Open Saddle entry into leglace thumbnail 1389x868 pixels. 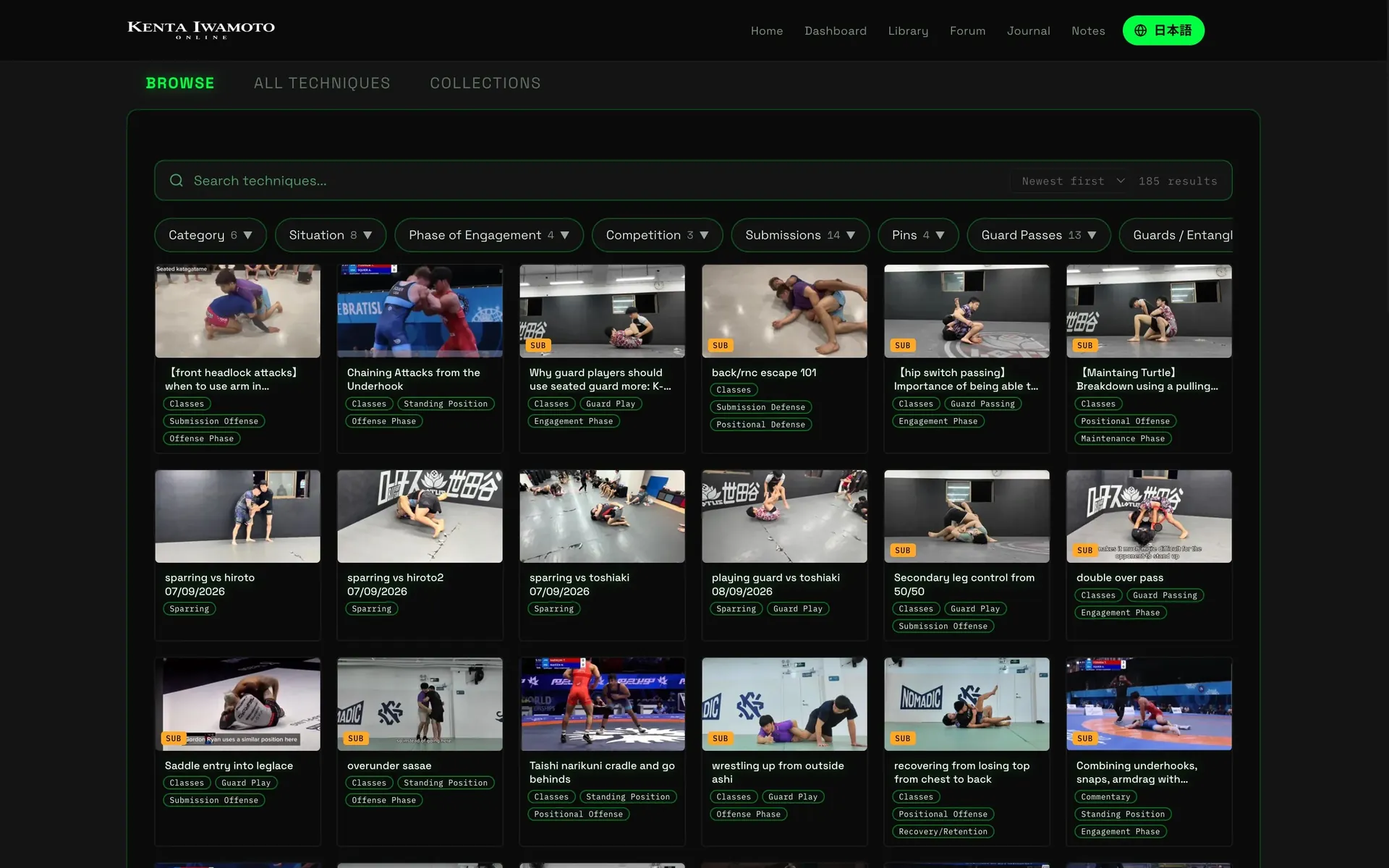tap(237, 704)
